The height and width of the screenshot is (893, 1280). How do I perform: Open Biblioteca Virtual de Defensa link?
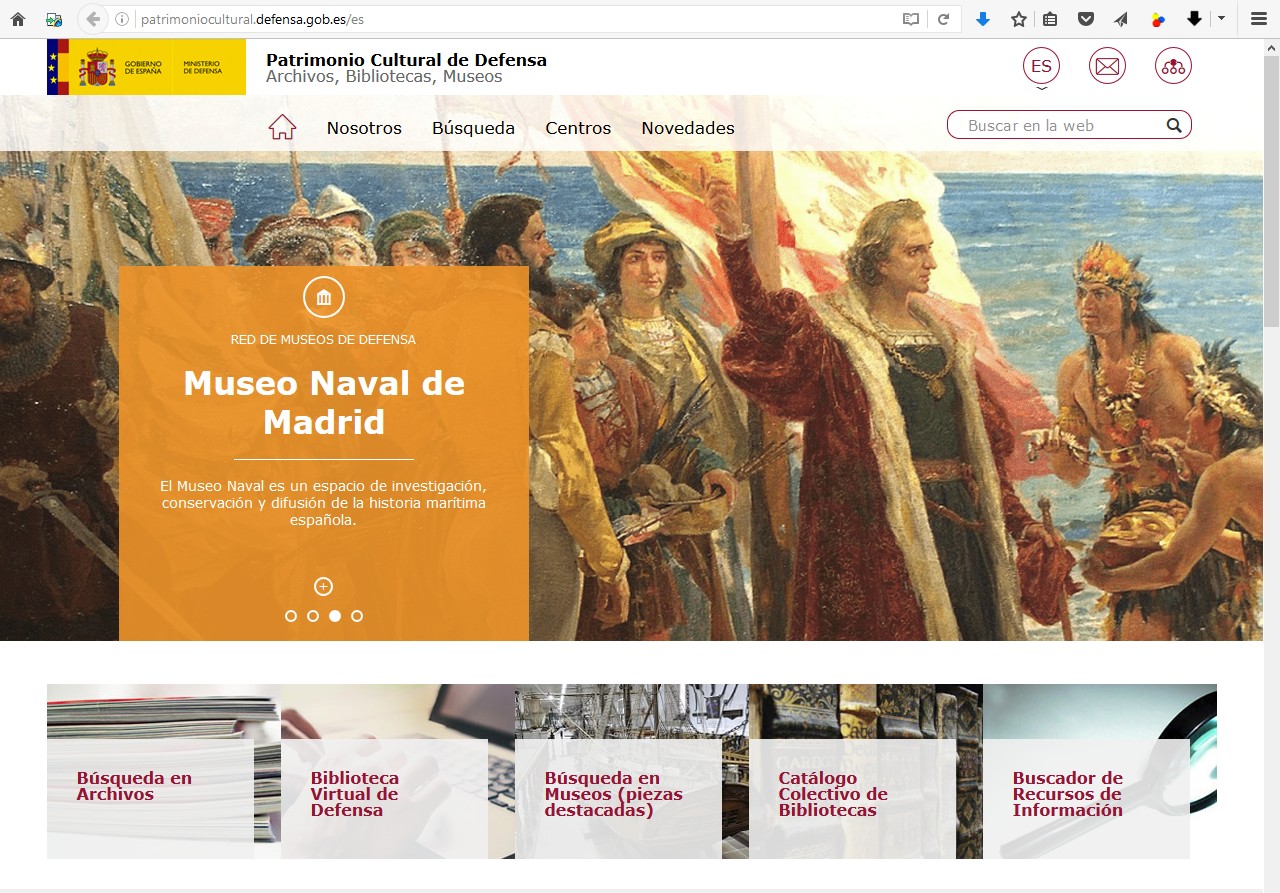point(355,794)
